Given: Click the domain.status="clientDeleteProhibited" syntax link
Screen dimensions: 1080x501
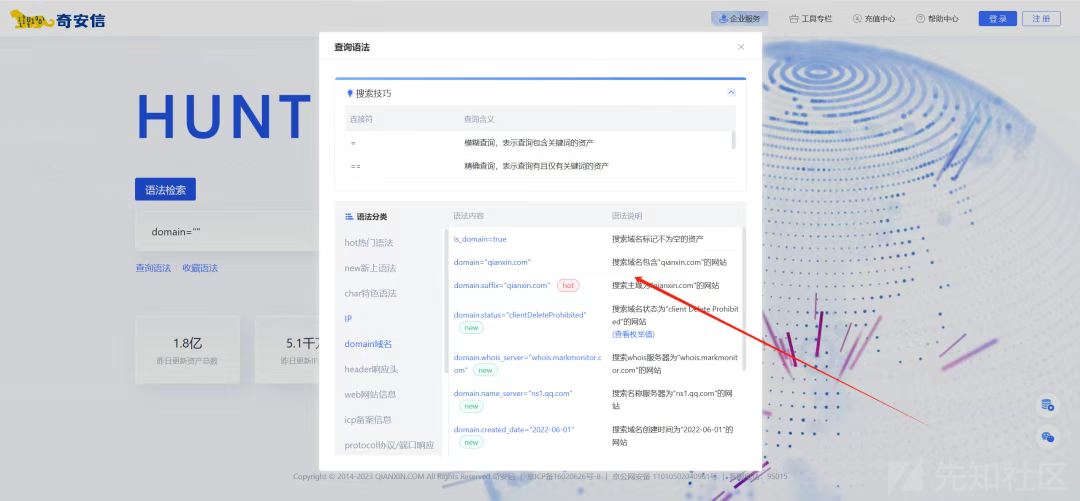Looking at the screenshot, I should click(520, 314).
